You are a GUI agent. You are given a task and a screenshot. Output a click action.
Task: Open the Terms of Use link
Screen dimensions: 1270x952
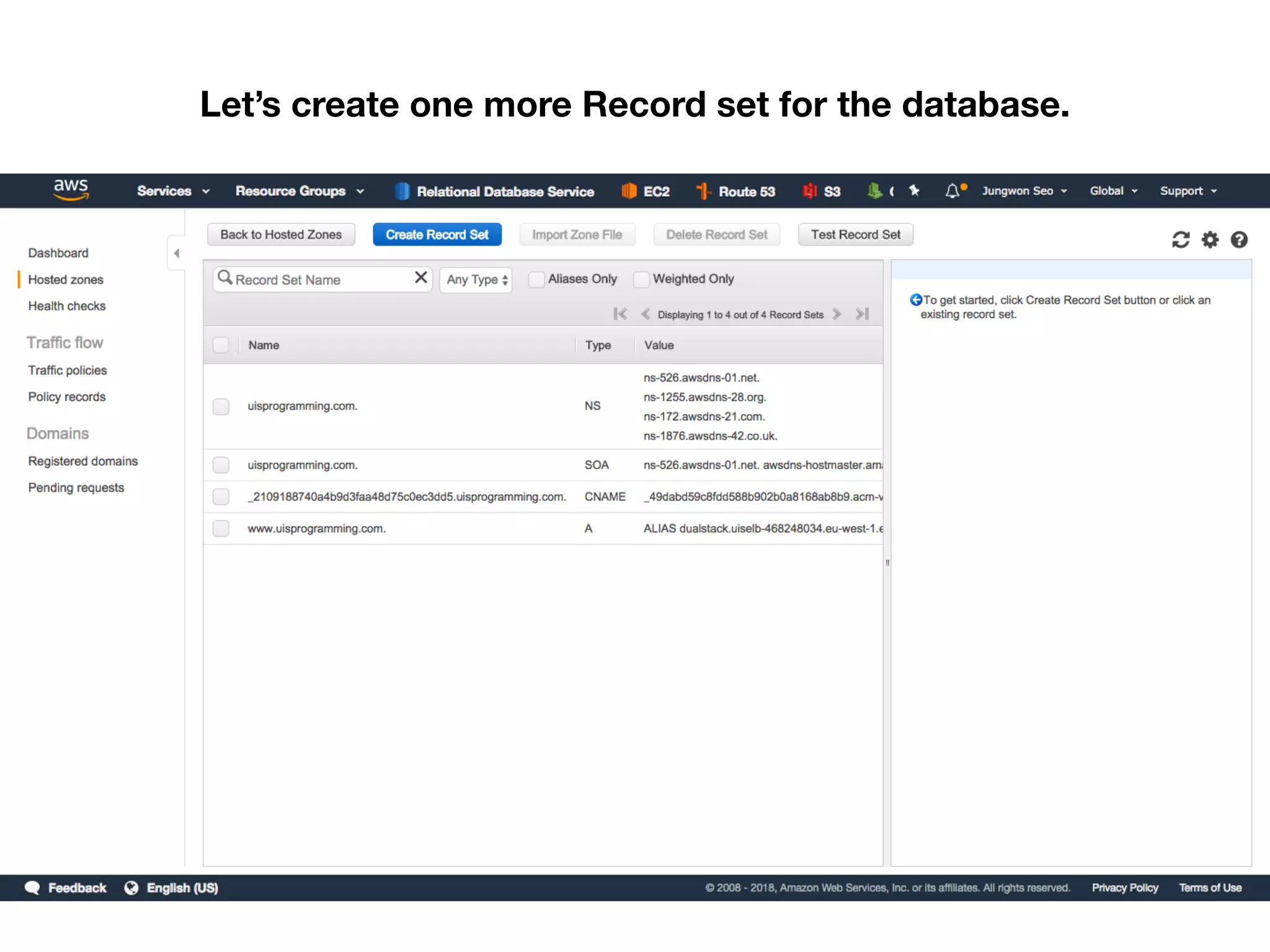click(x=1210, y=888)
